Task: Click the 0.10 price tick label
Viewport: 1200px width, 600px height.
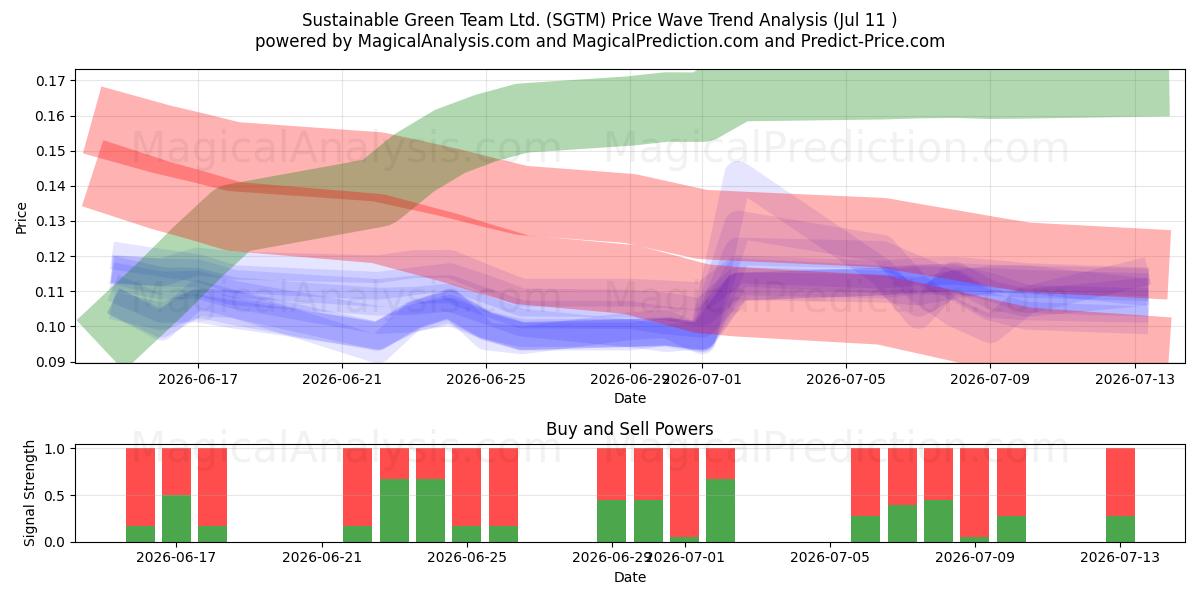Action: (x=52, y=327)
